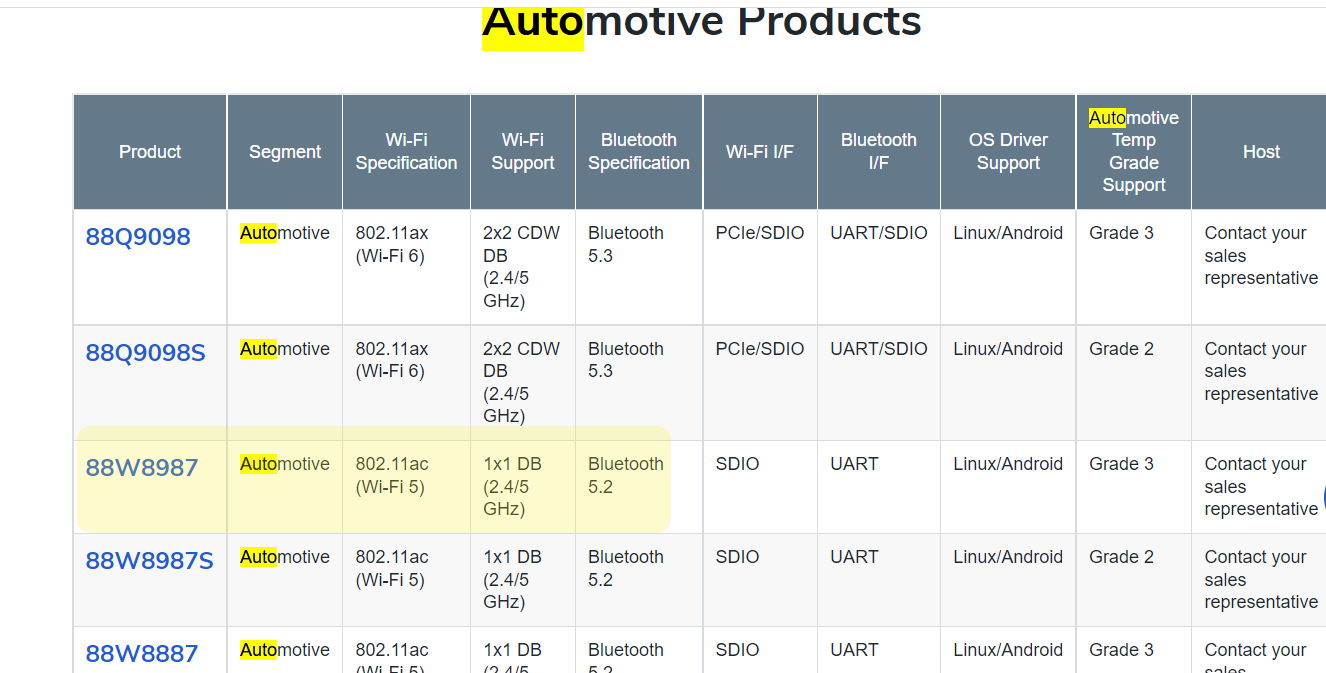The width and height of the screenshot is (1326, 673).
Task: Click the OS Driver Support header
Action: (1007, 152)
